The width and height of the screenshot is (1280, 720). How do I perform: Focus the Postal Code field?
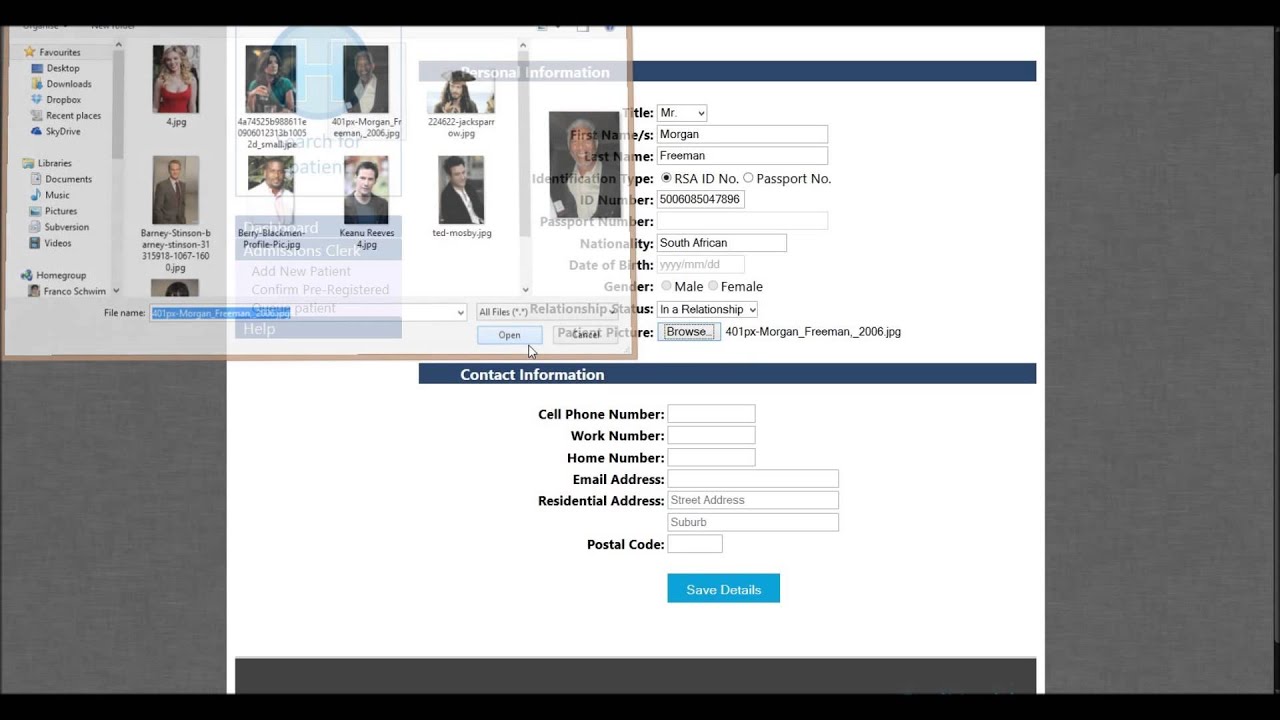[695, 544]
